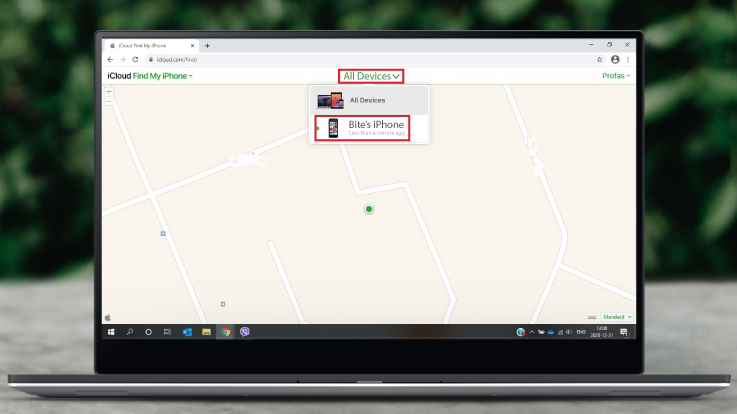Open the Profas account menu

[x=616, y=76]
